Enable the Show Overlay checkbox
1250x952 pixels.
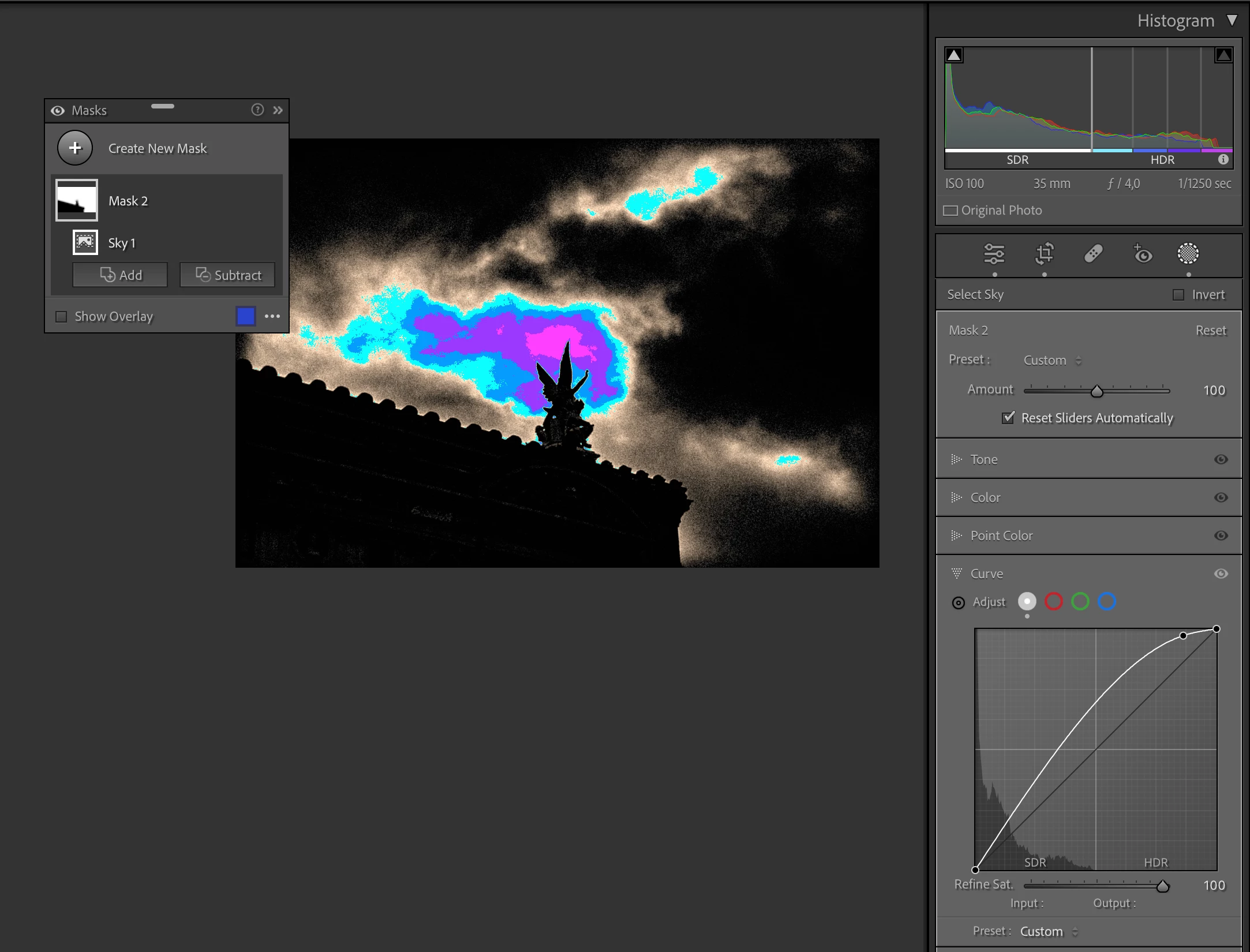(61, 317)
